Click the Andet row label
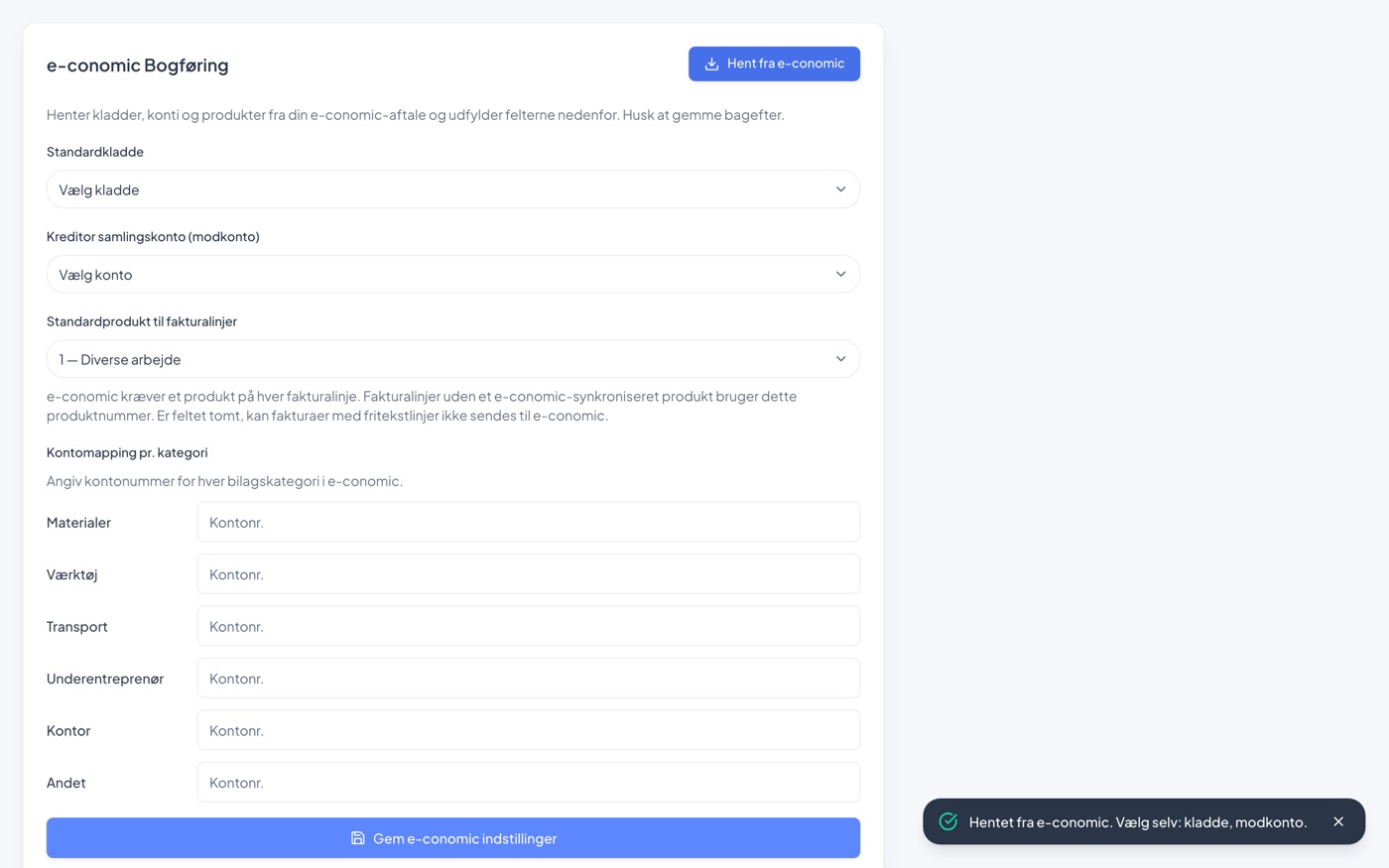Screen dimensions: 1389x868 point(66,783)
